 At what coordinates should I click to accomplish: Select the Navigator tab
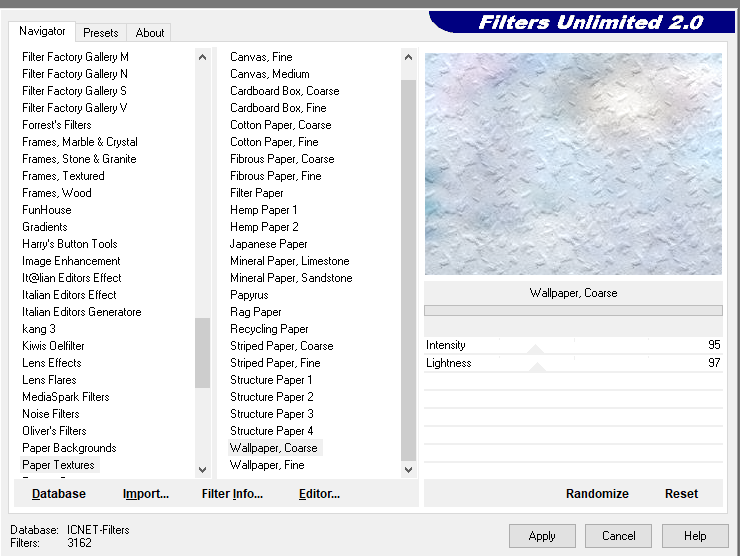pyautogui.click(x=43, y=32)
